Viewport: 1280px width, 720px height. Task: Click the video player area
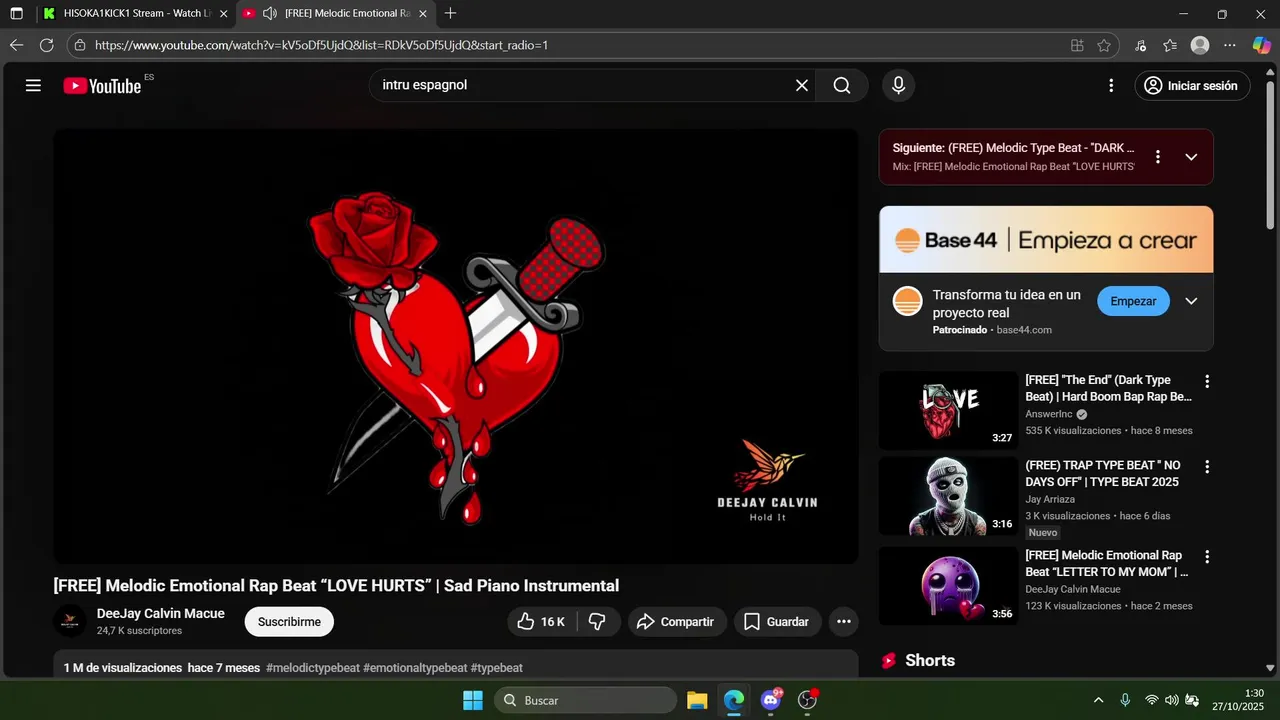tap(456, 346)
